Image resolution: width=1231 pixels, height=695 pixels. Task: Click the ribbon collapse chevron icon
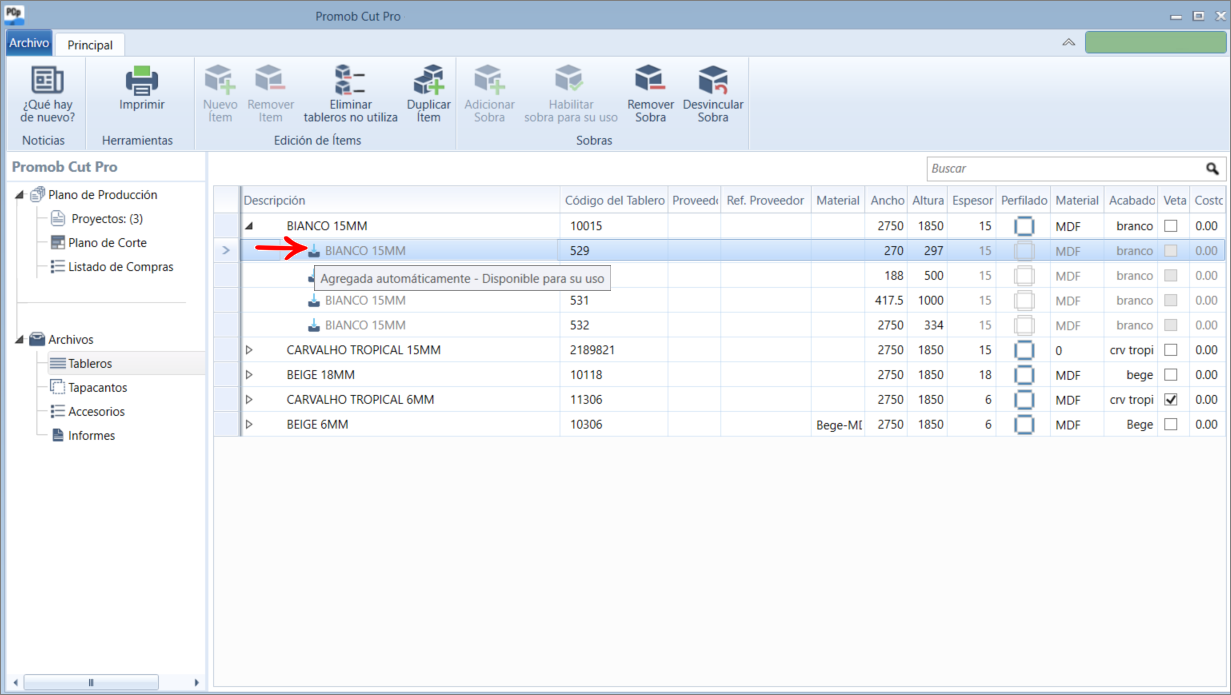[x=1069, y=42]
